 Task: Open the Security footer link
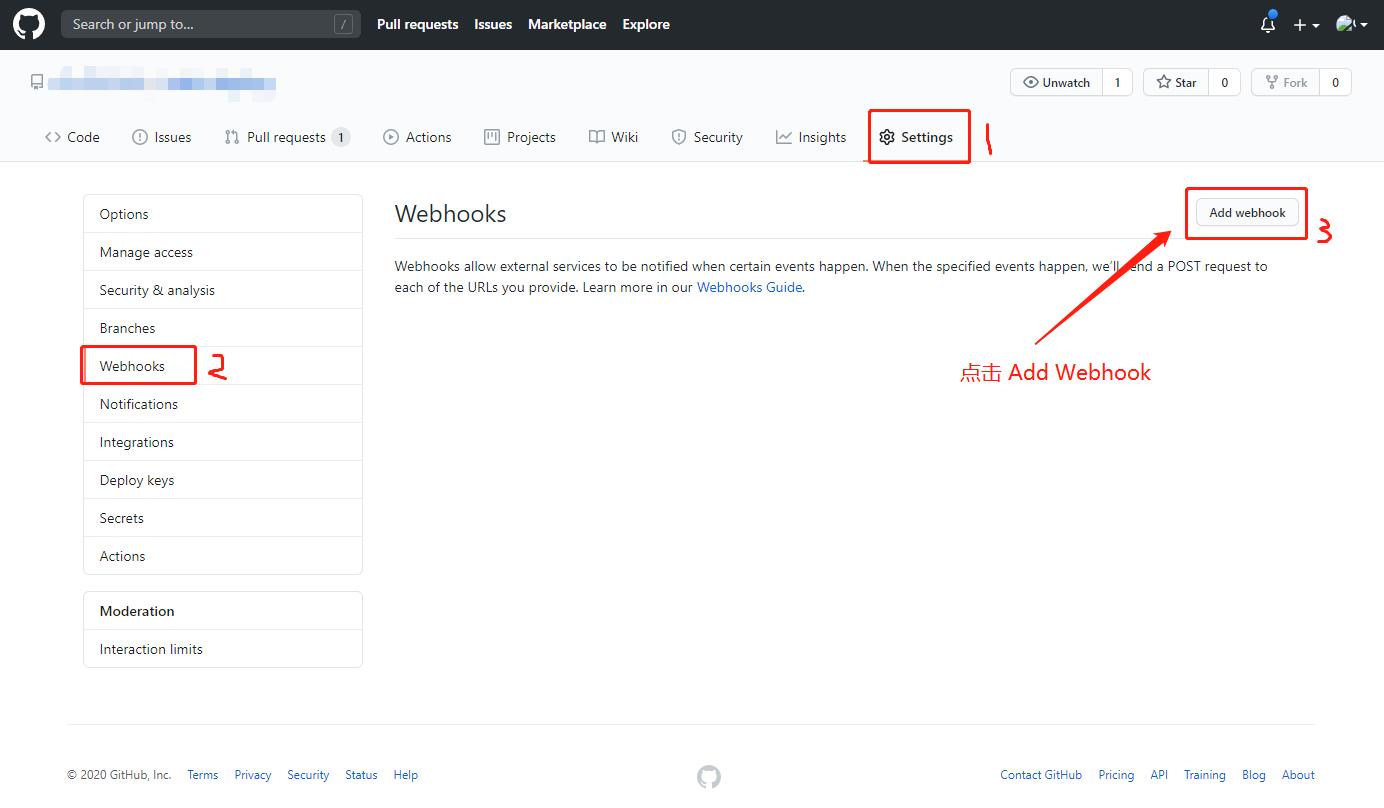[x=308, y=775]
